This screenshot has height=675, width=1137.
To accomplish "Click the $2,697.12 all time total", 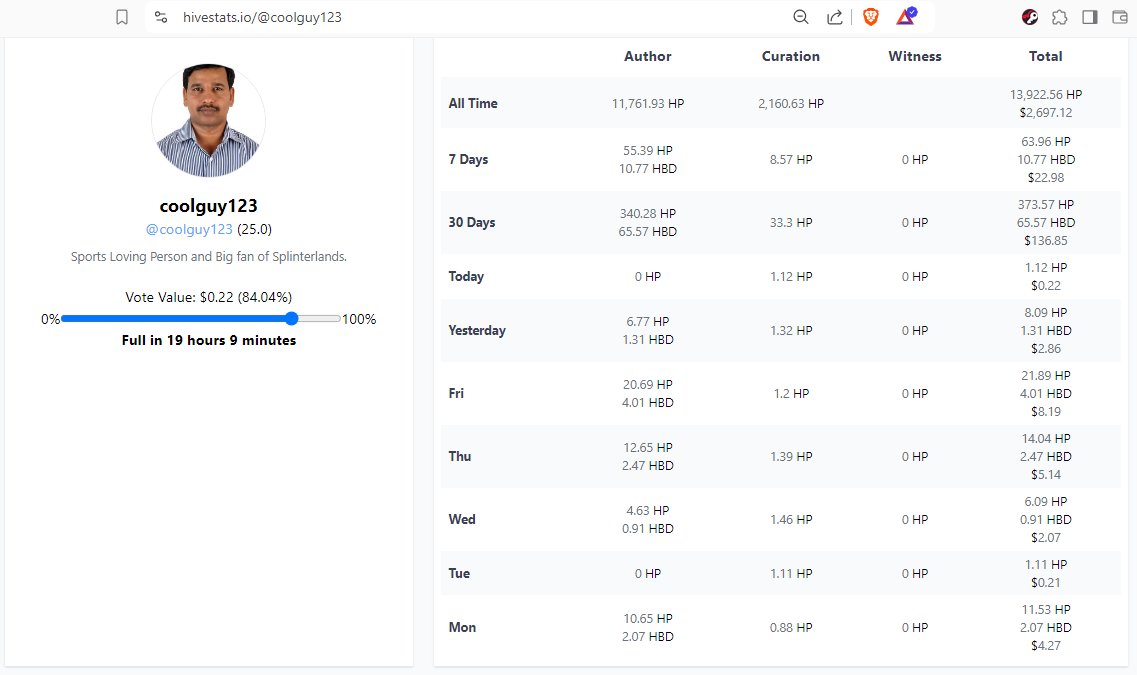I will point(1046,112).
